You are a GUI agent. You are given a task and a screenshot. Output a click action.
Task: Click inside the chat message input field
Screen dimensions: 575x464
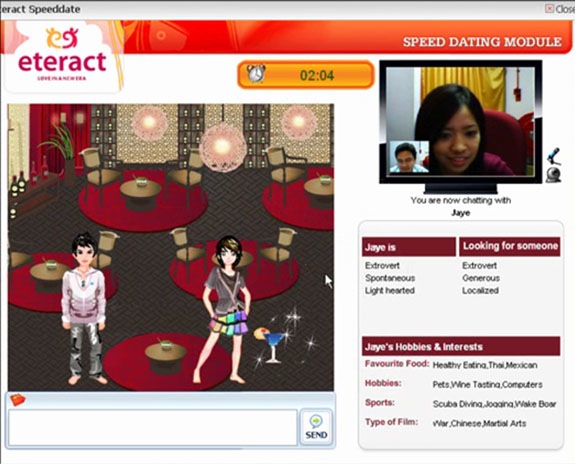(153, 428)
